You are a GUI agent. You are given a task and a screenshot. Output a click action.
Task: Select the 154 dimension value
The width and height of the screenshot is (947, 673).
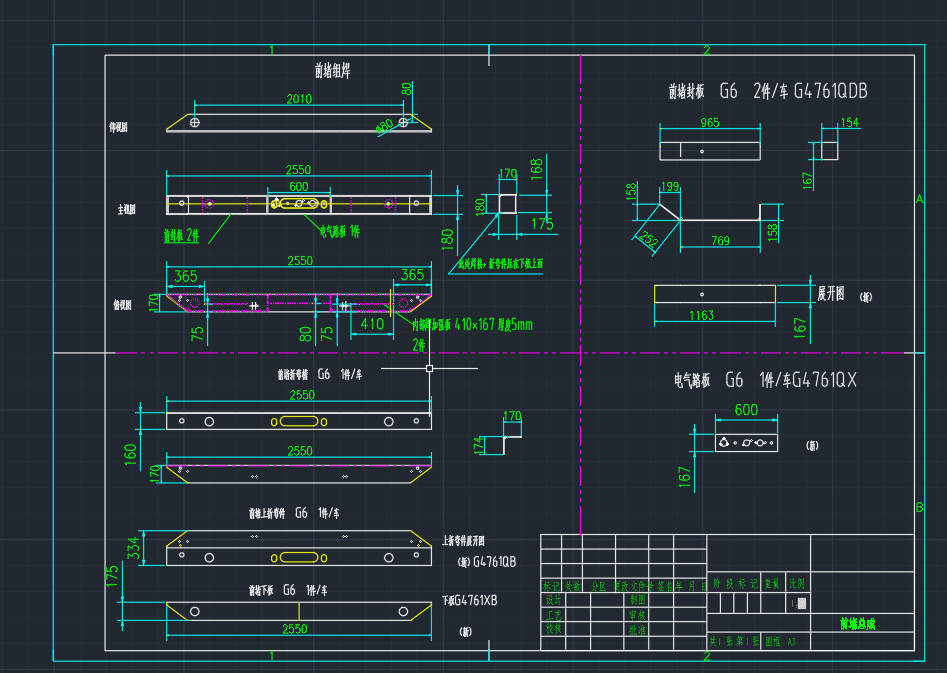[x=850, y=123]
